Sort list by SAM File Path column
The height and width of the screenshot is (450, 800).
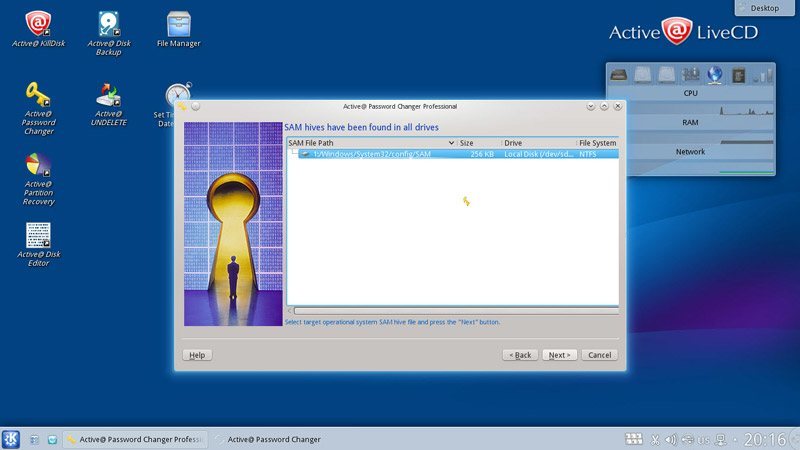click(370, 143)
